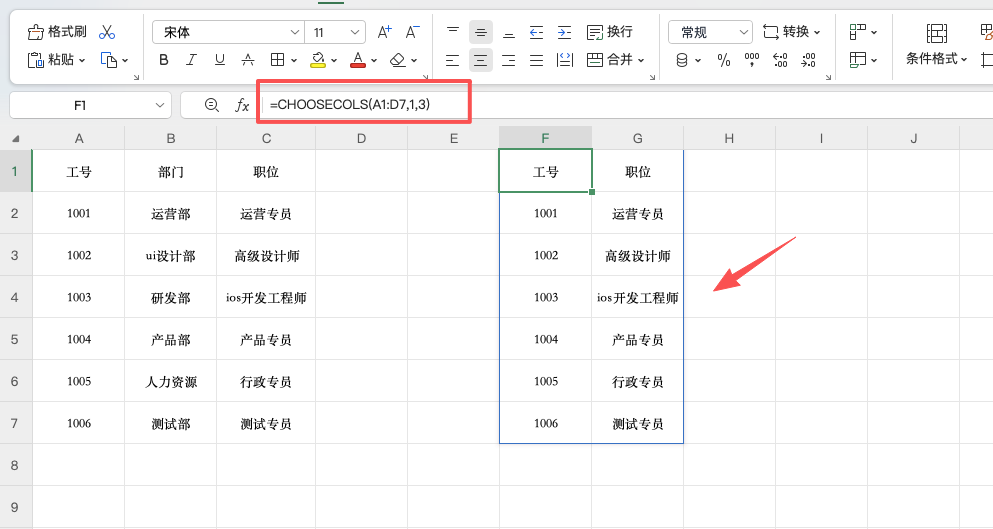The image size is (993, 529).
Task: Select column B header
Action: (x=171, y=138)
